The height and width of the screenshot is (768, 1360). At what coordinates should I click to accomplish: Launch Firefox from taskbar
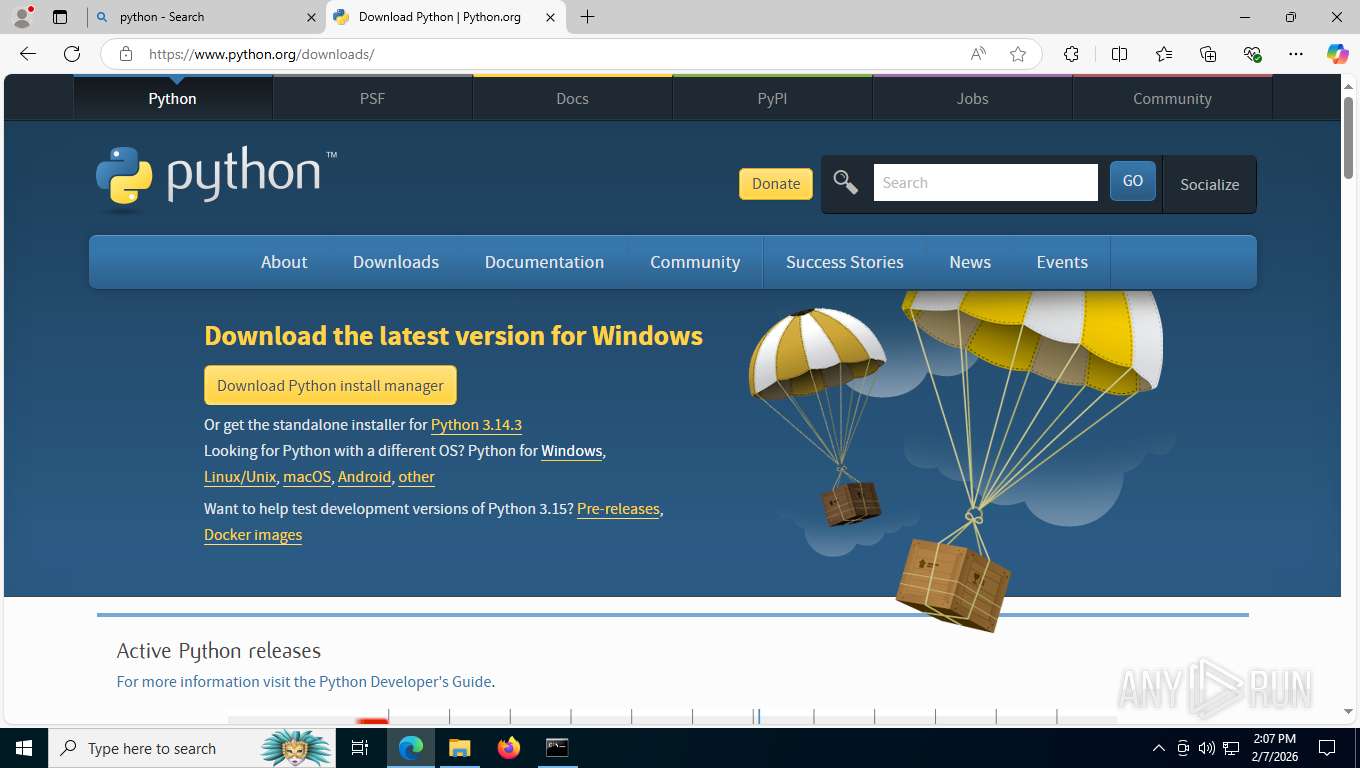[508, 748]
